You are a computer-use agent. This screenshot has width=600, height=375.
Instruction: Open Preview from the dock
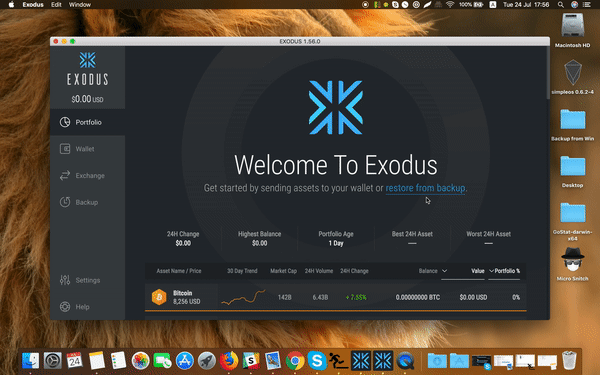pyautogui.click(x=273, y=360)
